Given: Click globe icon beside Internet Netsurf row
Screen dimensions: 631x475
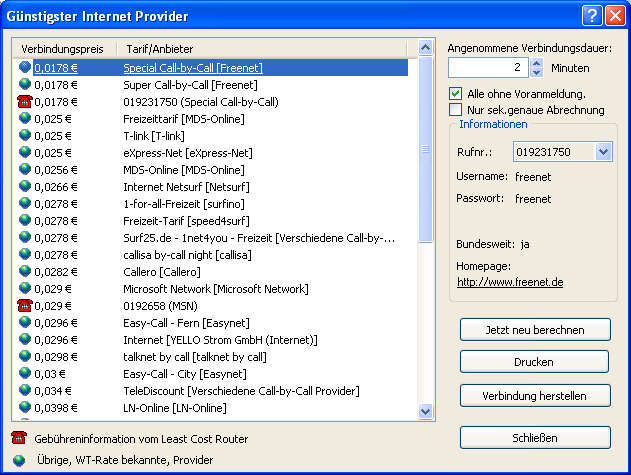Looking at the screenshot, I should tap(25, 186).
